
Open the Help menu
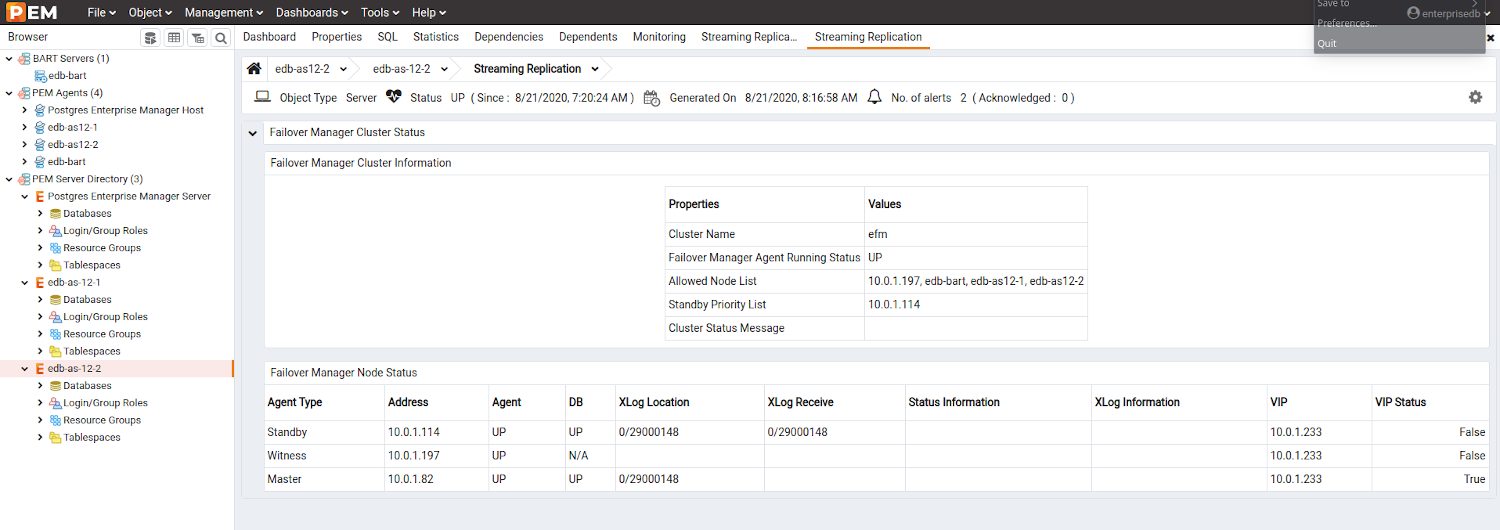(x=429, y=12)
